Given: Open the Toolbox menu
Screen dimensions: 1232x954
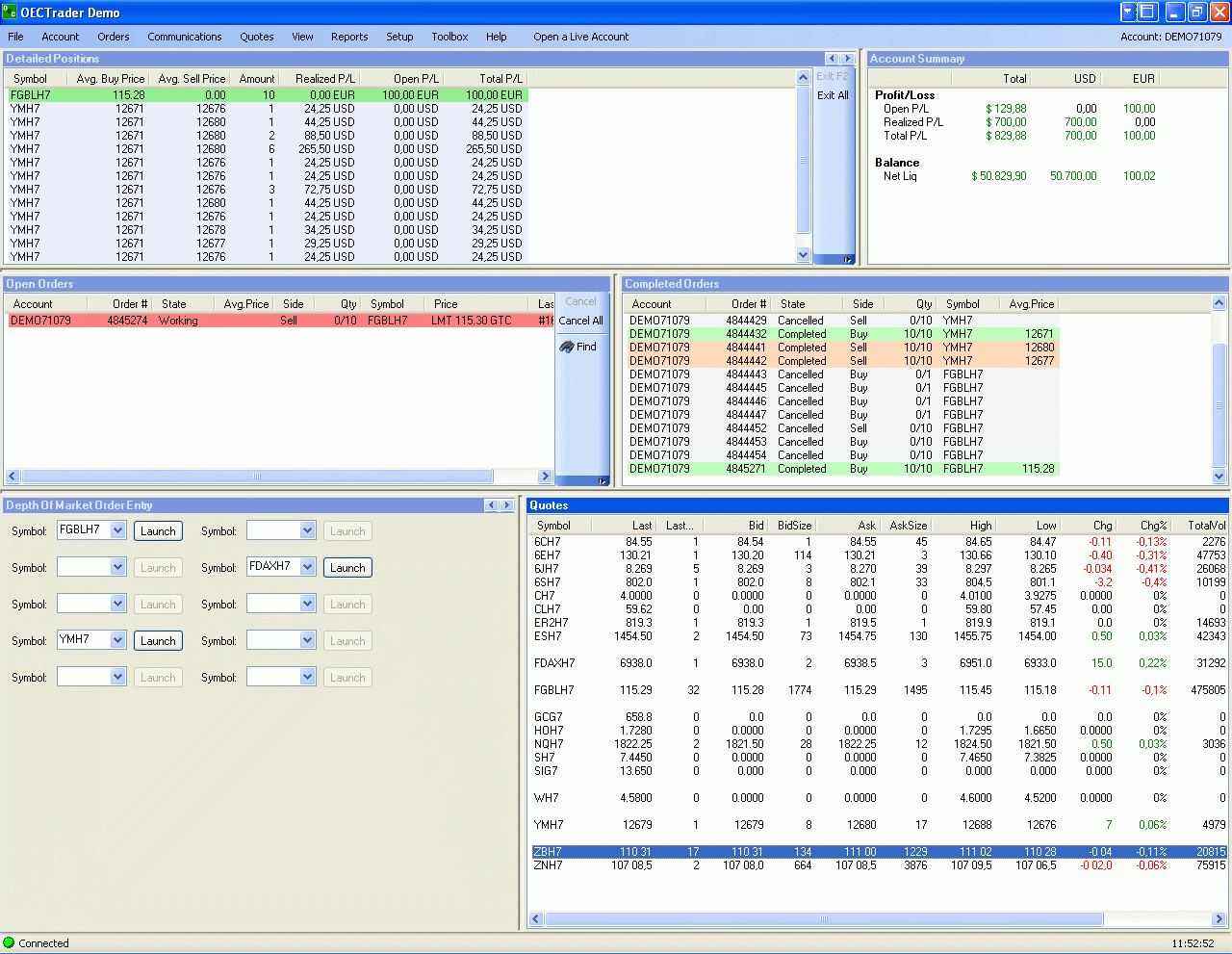Looking at the screenshot, I should point(449,37).
